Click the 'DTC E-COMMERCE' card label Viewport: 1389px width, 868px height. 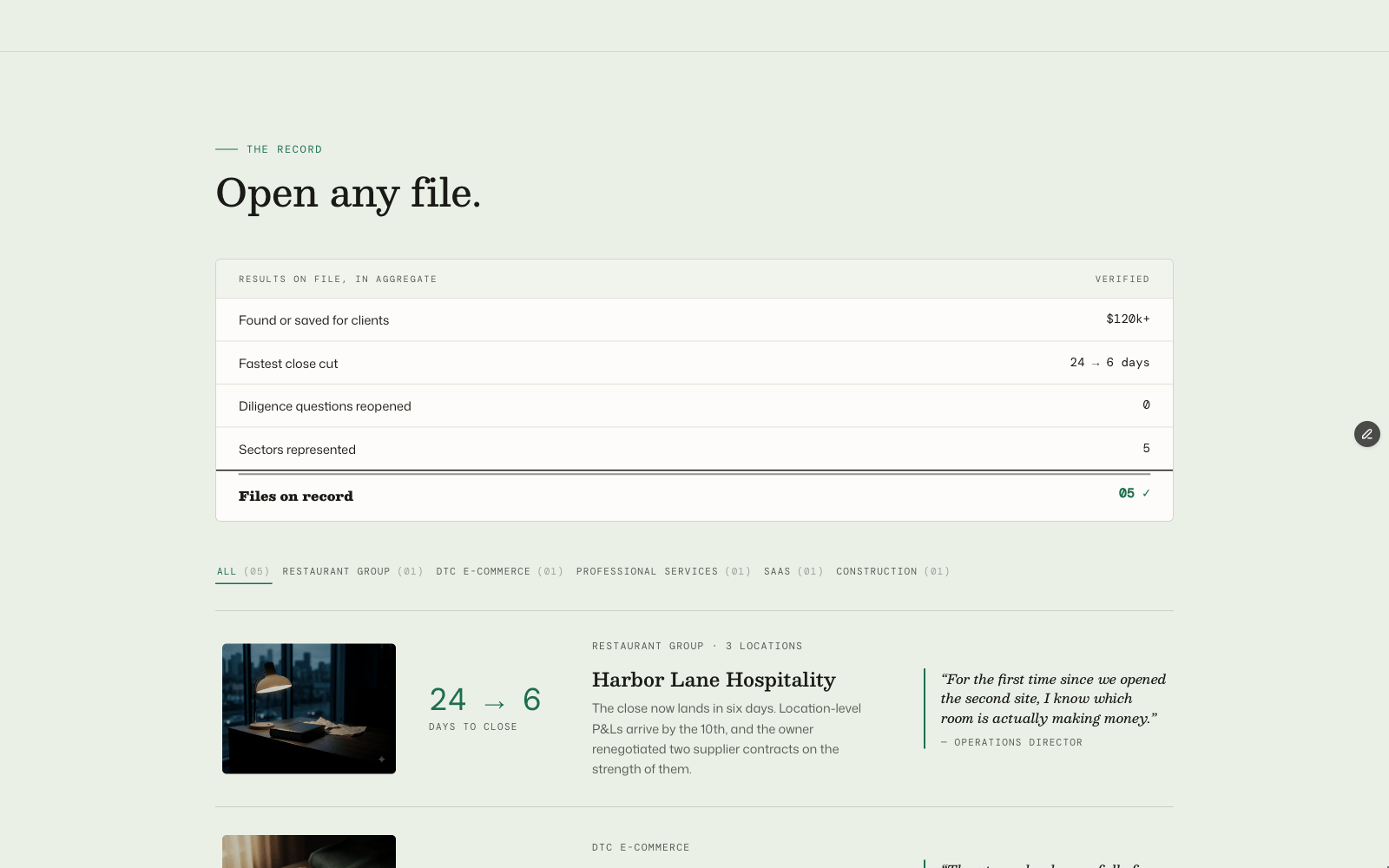coord(641,847)
